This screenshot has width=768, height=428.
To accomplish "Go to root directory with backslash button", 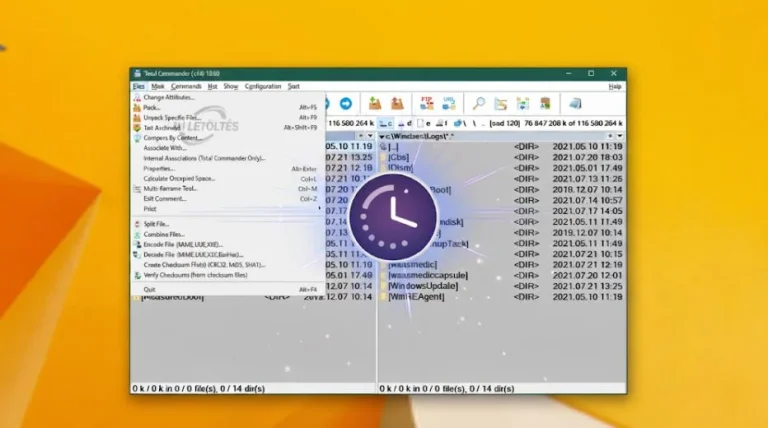I will click(x=474, y=123).
